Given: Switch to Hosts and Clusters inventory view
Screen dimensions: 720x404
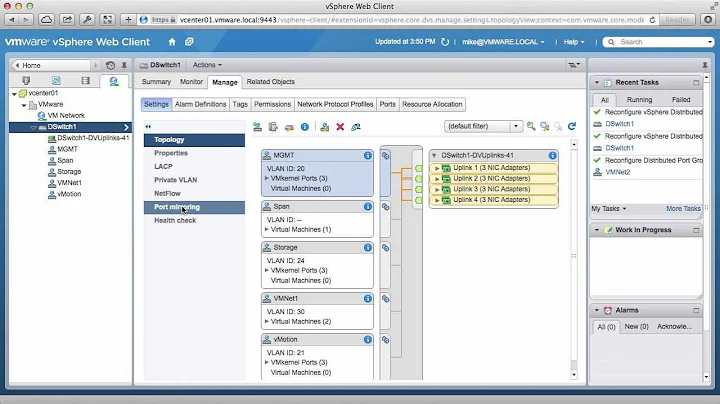Looking at the screenshot, I should point(26,81).
